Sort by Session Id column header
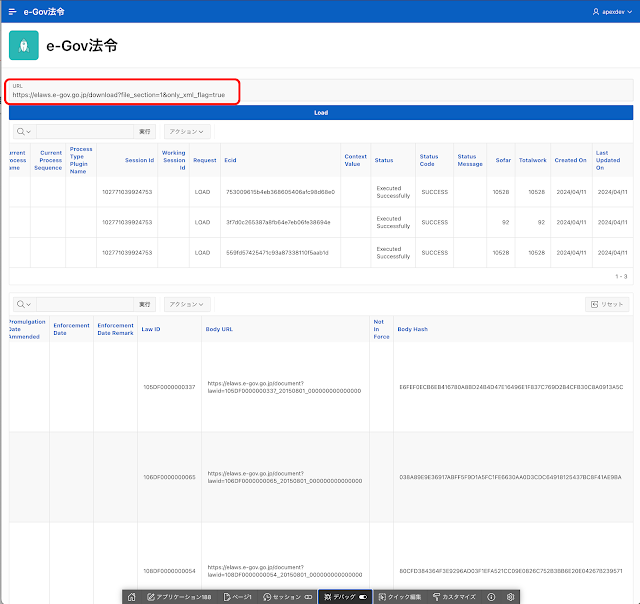Viewport: 640px width, 604px height. click(x=139, y=160)
